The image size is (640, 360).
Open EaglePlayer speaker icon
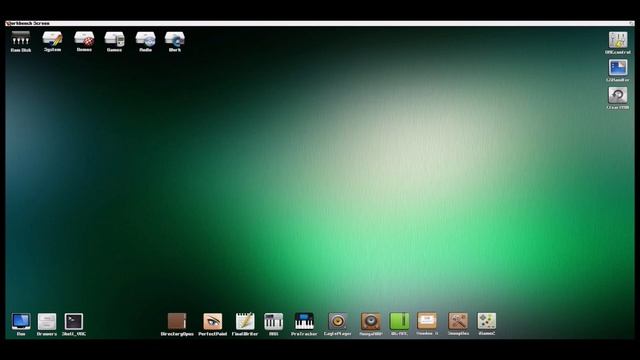(338, 321)
